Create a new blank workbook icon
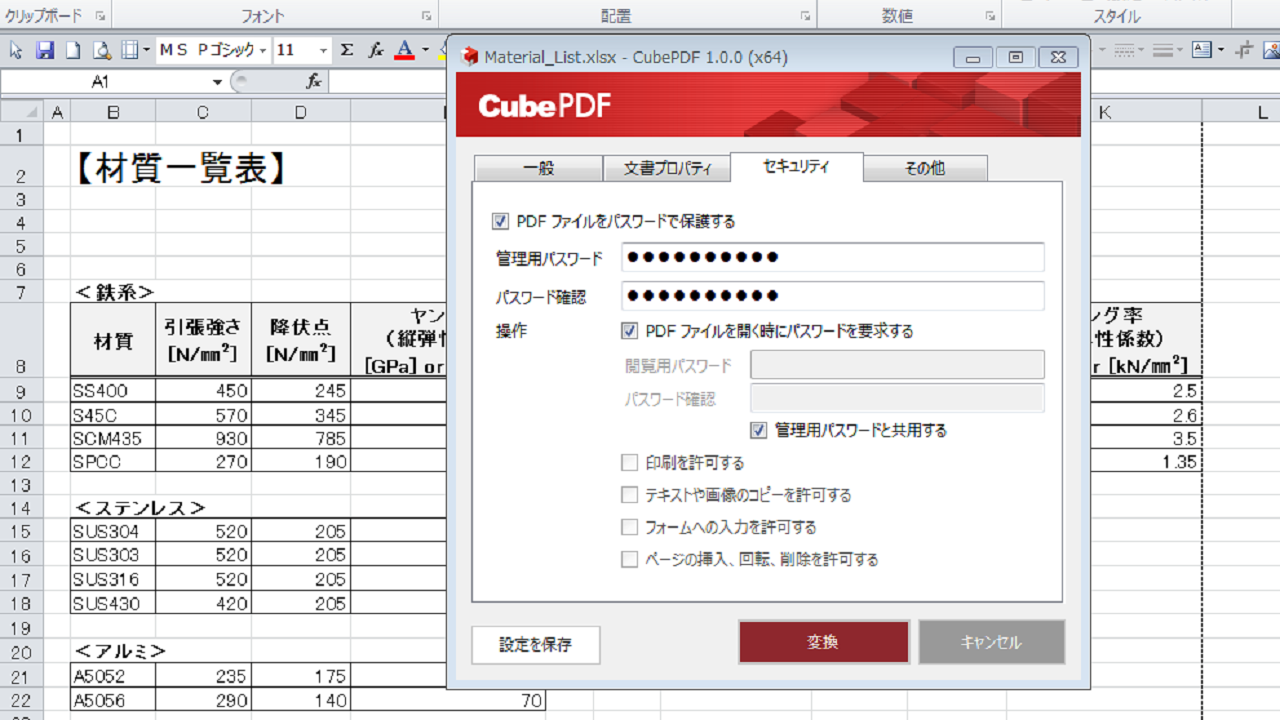Viewport: 1280px width, 720px height. (73, 50)
